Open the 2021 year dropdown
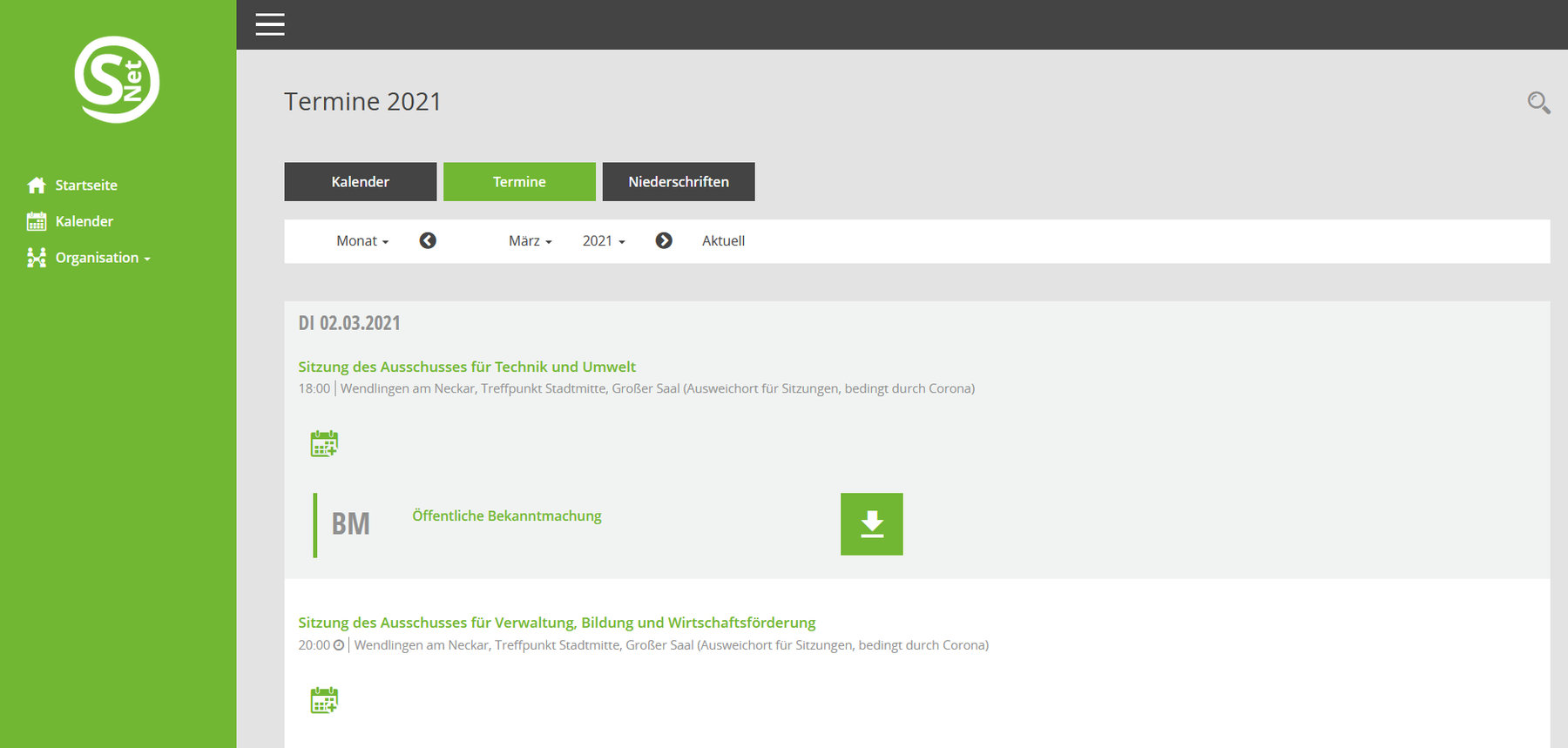 (604, 241)
